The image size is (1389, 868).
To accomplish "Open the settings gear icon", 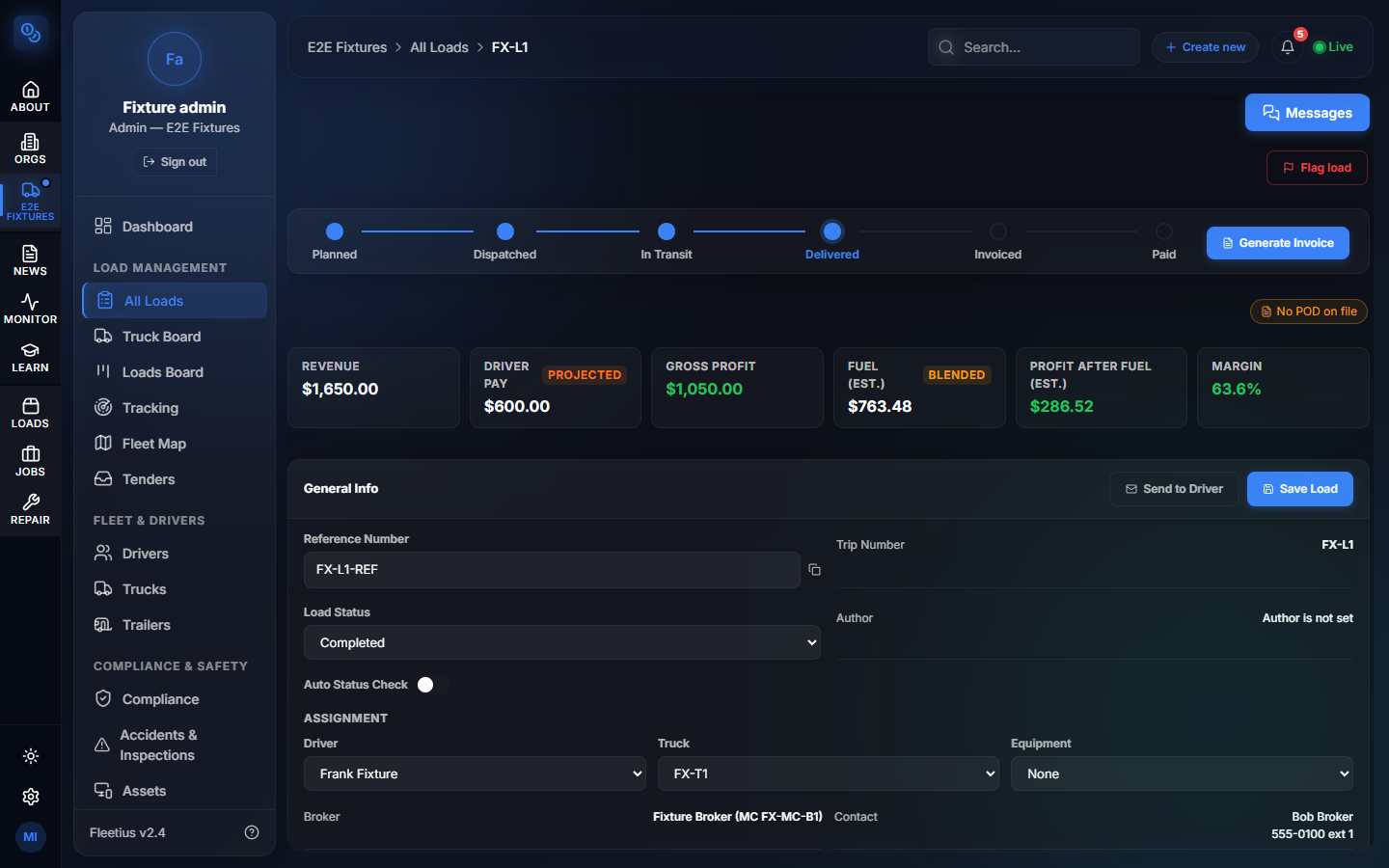I will point(31,797).
